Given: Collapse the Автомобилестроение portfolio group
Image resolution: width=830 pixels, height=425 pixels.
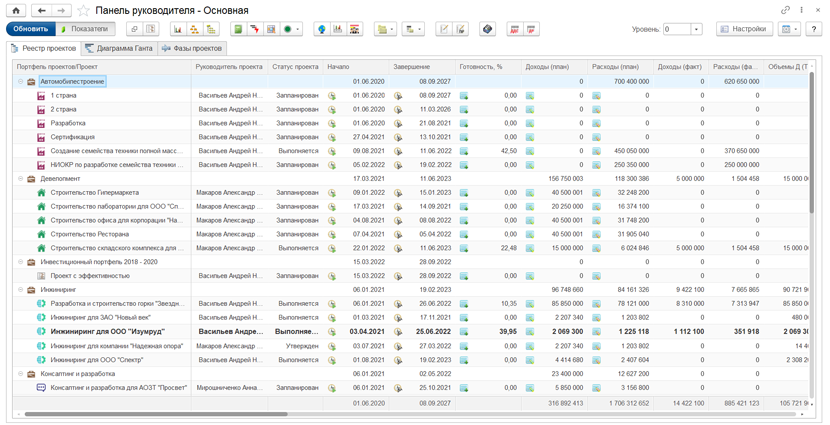Looking at the screenshot, I should (21, 82).
